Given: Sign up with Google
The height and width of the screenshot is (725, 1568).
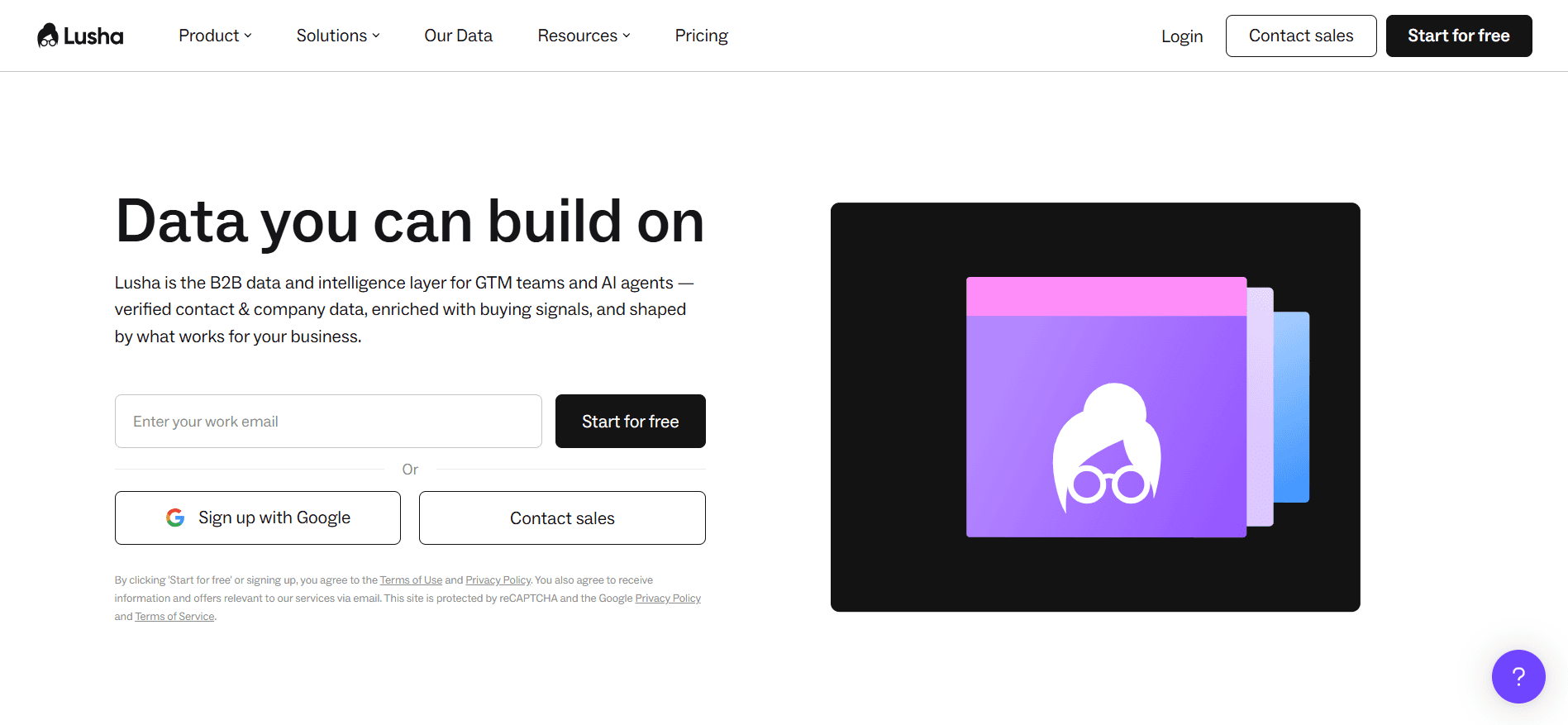Looking at the screenshot, I should 258,518.
